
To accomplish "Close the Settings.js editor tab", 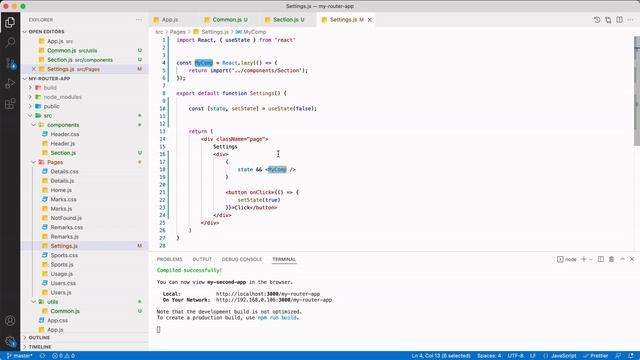I will (369, 20).
